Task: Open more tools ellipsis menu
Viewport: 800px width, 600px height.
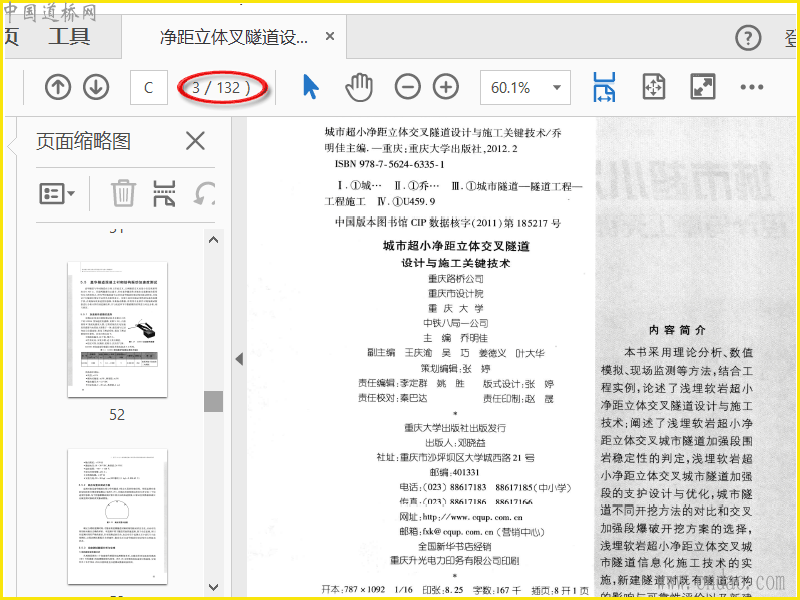Action: tap(752, 87)
